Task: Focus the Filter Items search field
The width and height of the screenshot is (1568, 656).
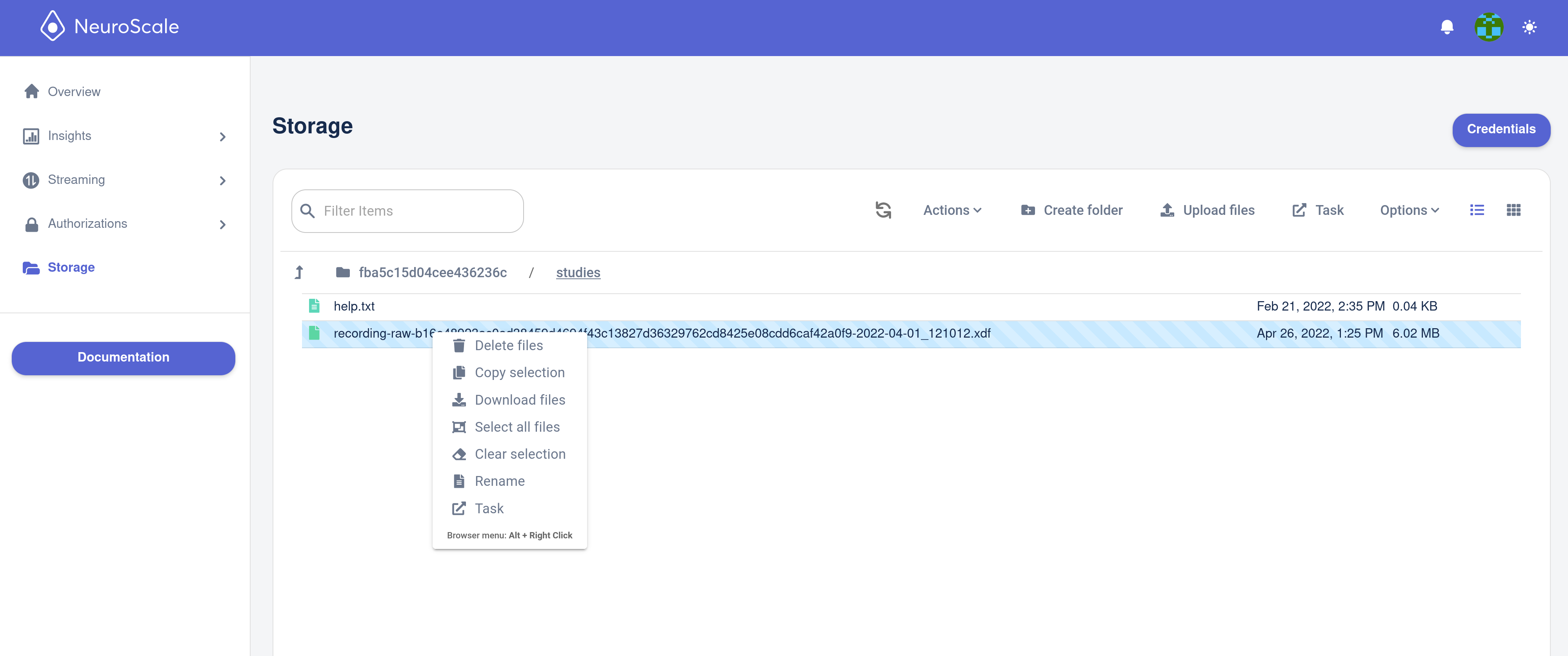Action: click(x=407, y=211)
